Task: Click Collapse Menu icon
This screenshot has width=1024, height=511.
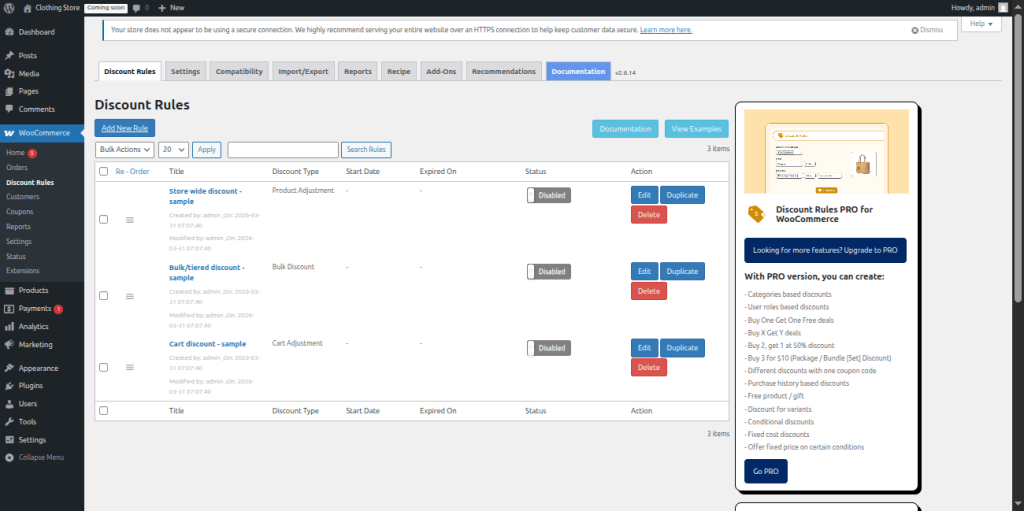Action: click(9, 457)
